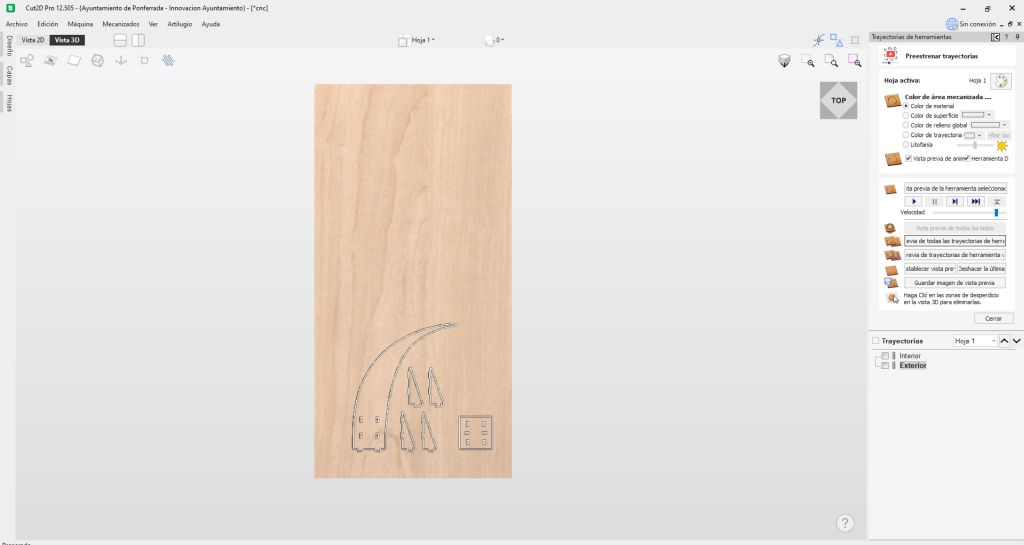Click the snap-to-point crosshair icon
The width and height of the screenshot is (1024, 545).
click(818, 40)
